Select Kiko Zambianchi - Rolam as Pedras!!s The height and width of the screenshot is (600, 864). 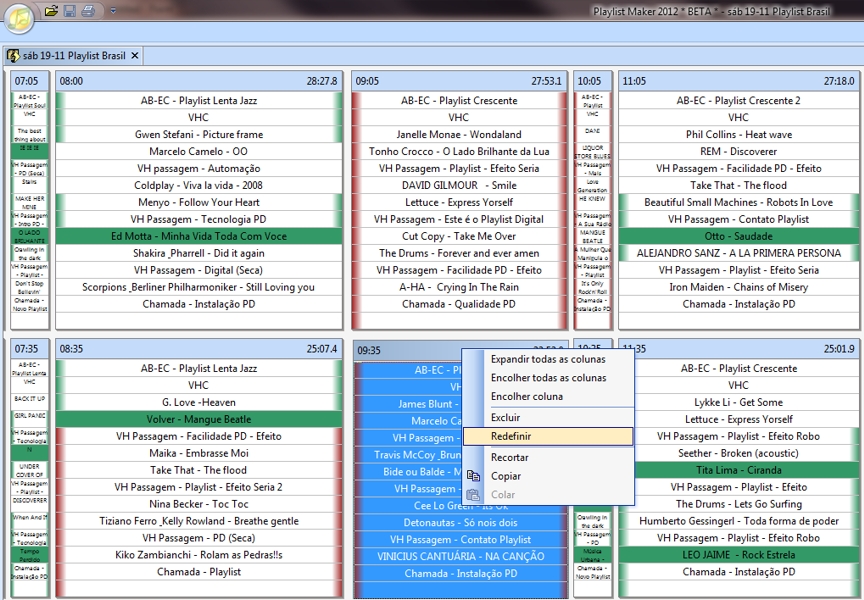pos(198,555)
